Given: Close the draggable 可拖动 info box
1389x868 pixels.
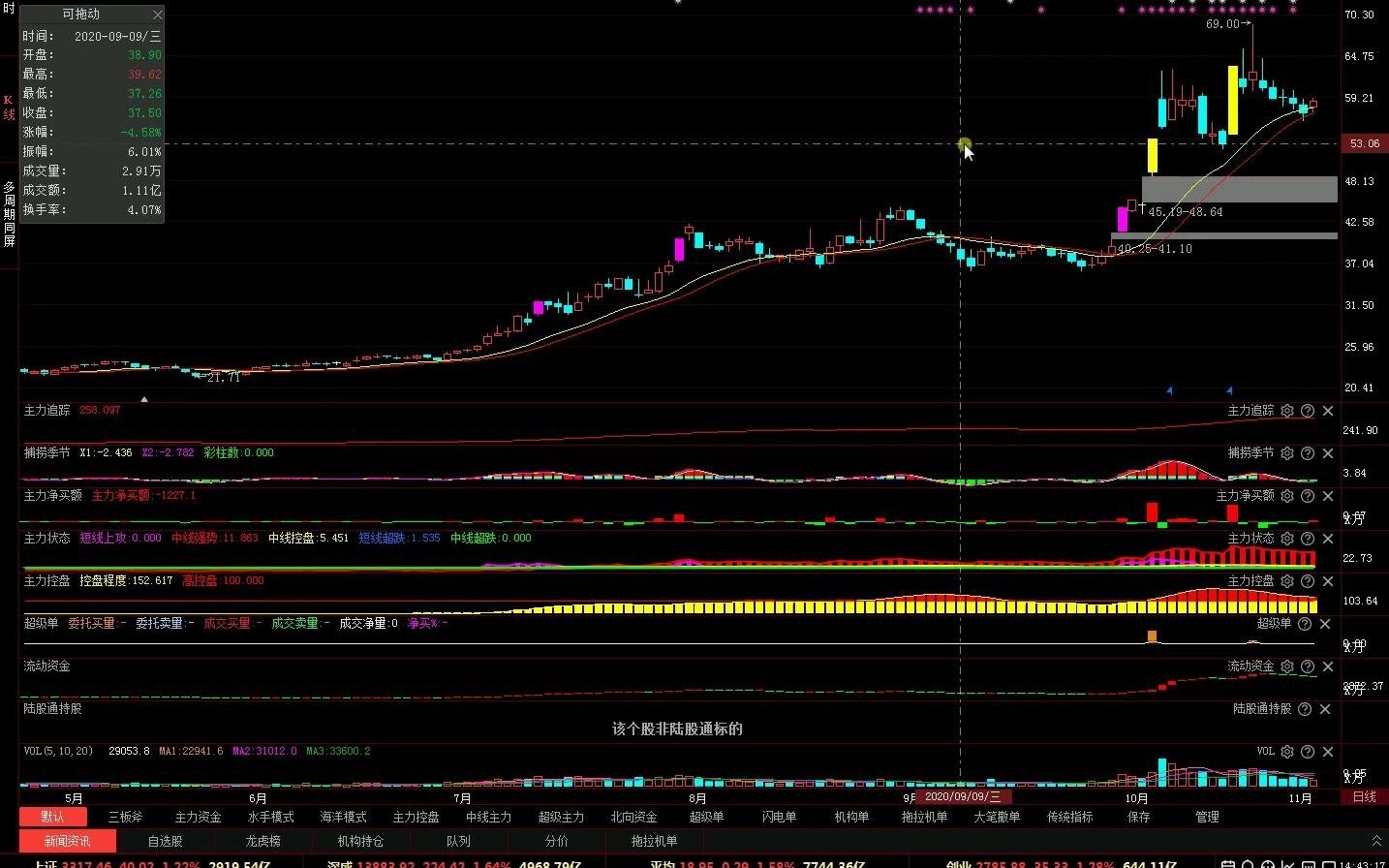Looking at the screenshot, I should pyautogui.click(x=157, y=15).
